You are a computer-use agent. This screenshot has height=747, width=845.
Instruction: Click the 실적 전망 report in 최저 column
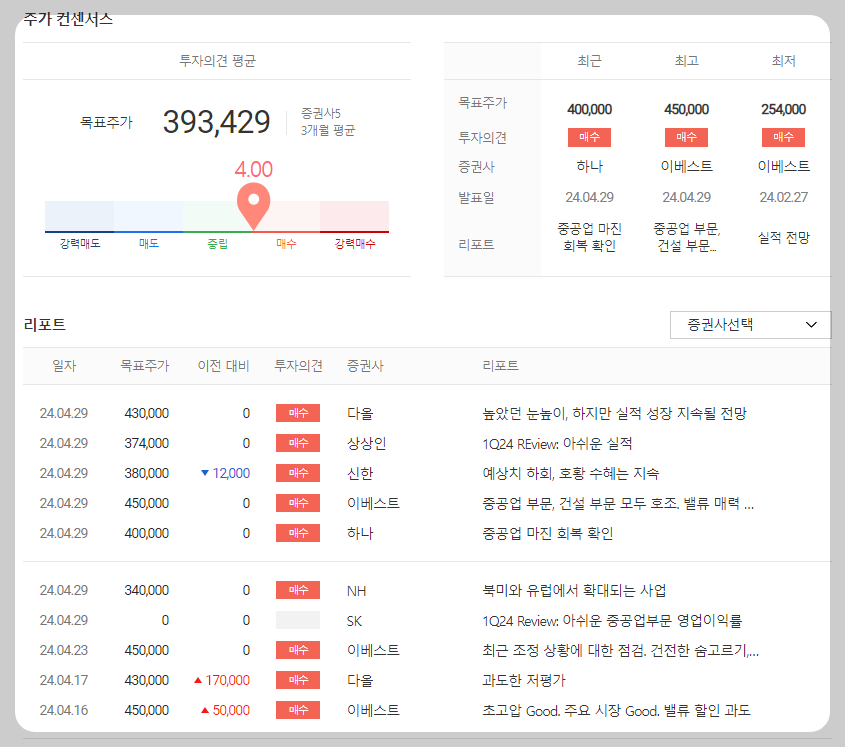click(x=784, y=237)
